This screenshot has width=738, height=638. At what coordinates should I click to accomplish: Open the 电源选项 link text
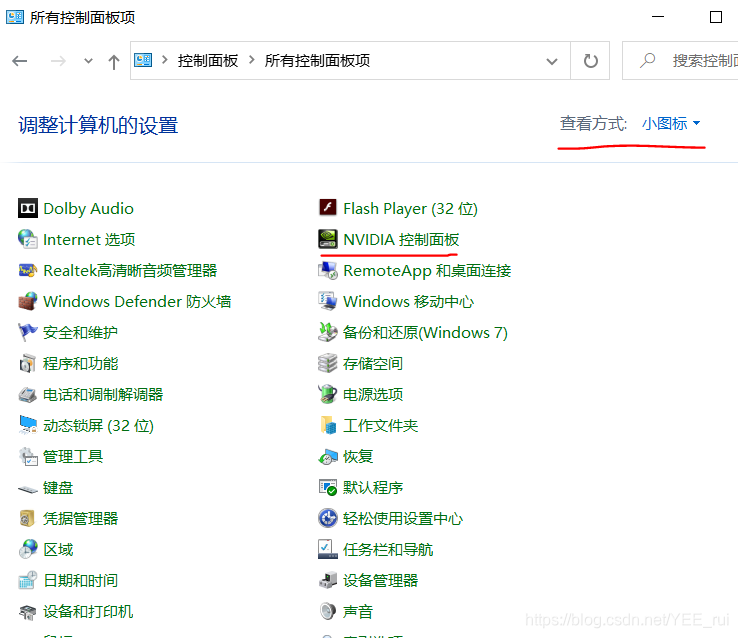373,395
